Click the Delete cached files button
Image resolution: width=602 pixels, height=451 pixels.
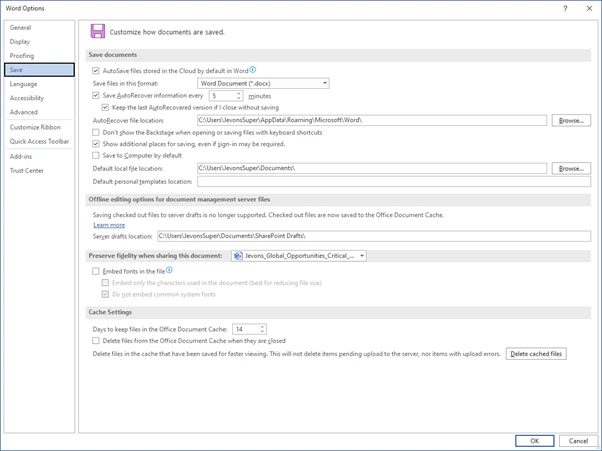(536, 354)
